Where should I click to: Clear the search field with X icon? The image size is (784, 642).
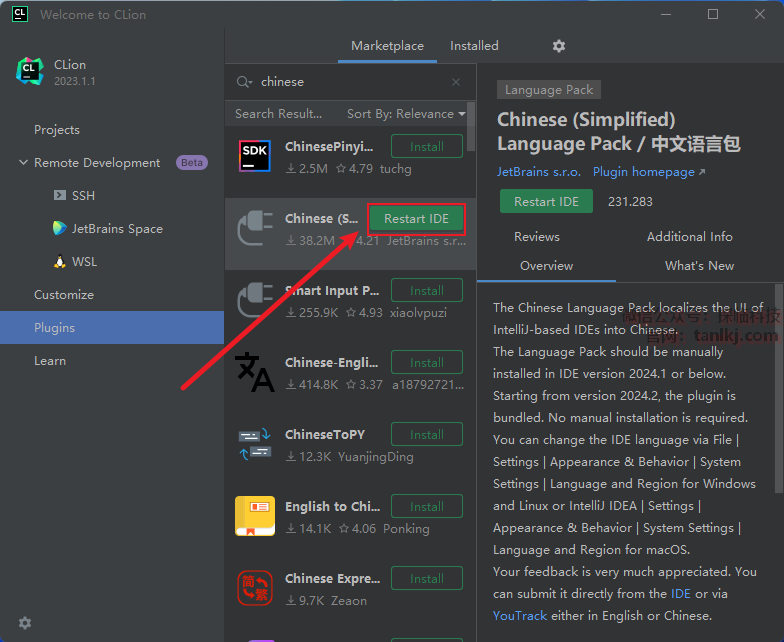(x=456, y=82)
